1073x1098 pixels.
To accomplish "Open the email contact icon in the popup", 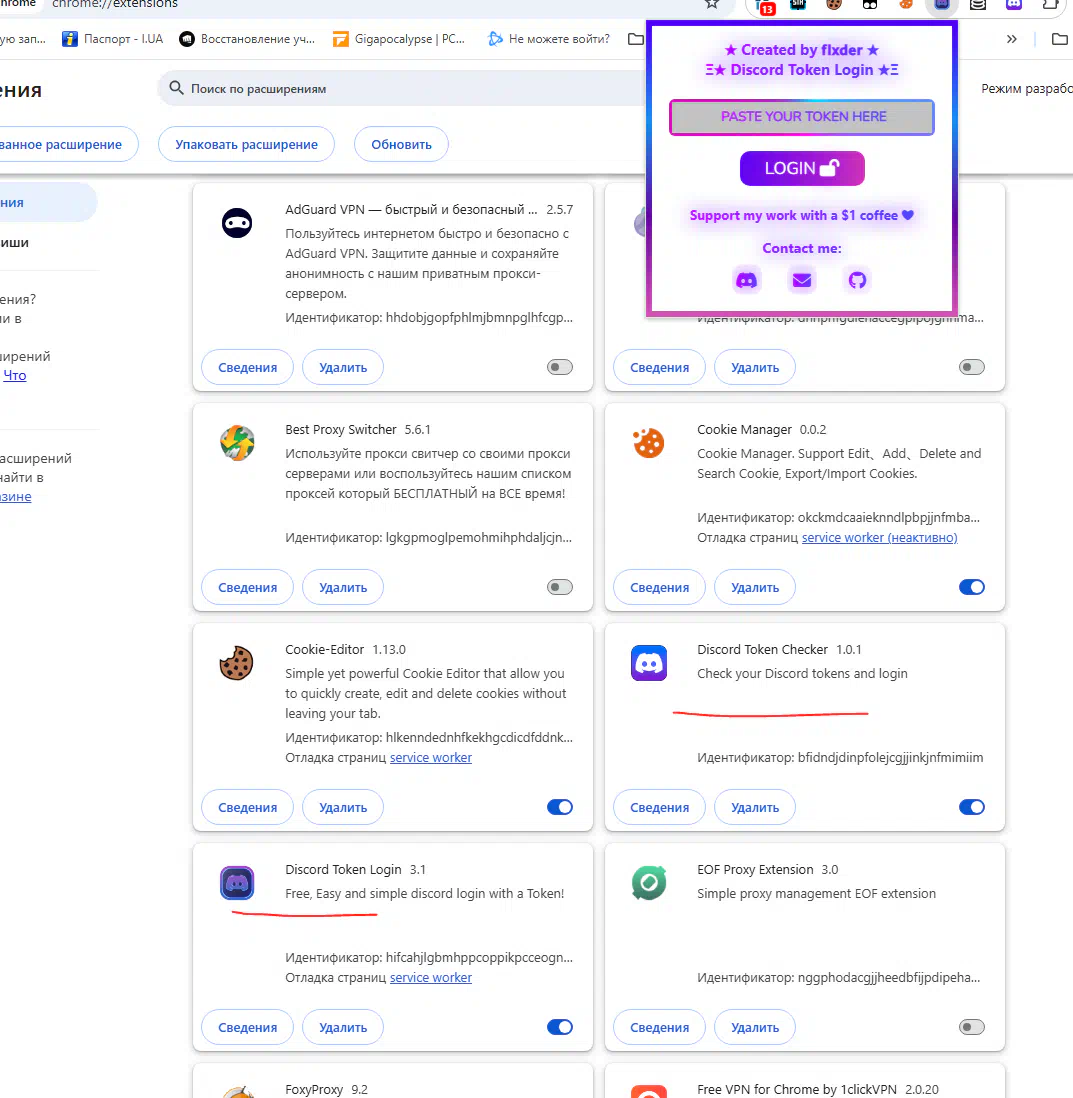I will (x=802, y=280).
